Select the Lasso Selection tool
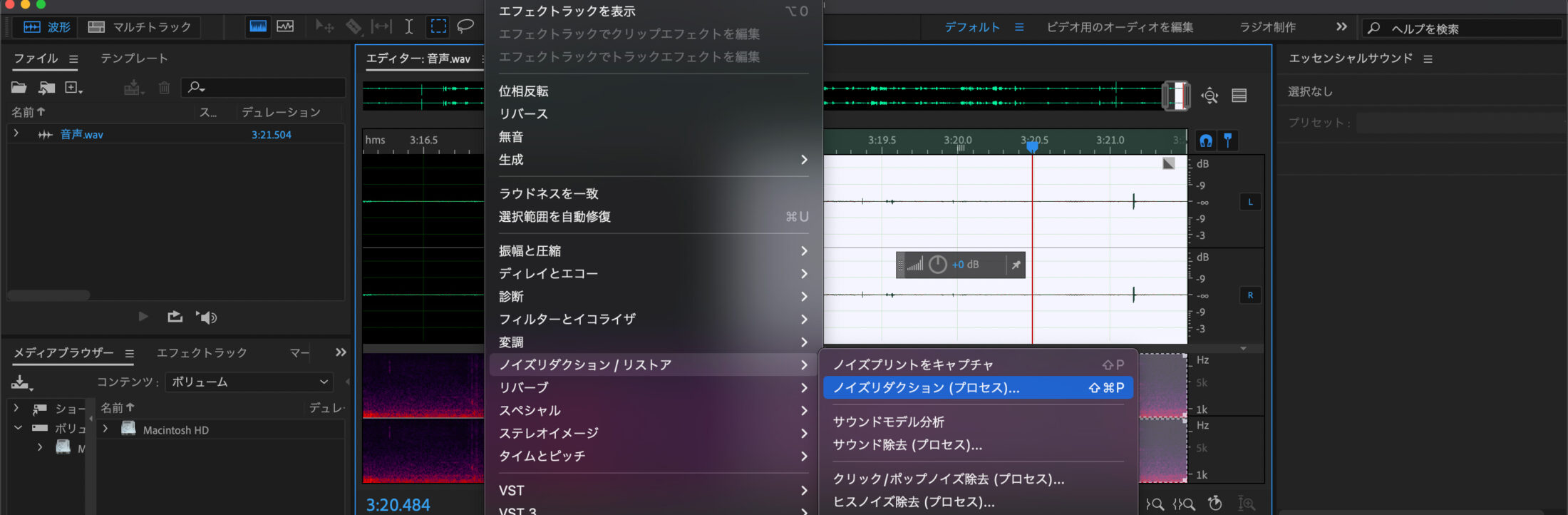This screenshot has height=515, width=1568. 465,26
